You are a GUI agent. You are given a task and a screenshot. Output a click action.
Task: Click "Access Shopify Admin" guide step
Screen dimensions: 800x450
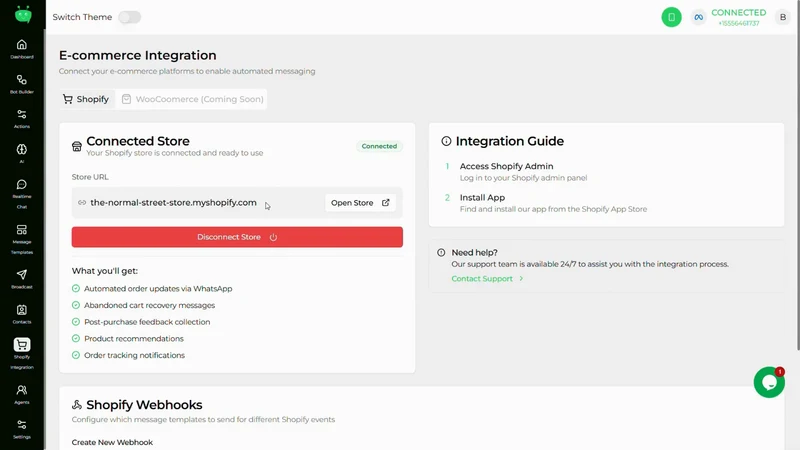(506, 166)
